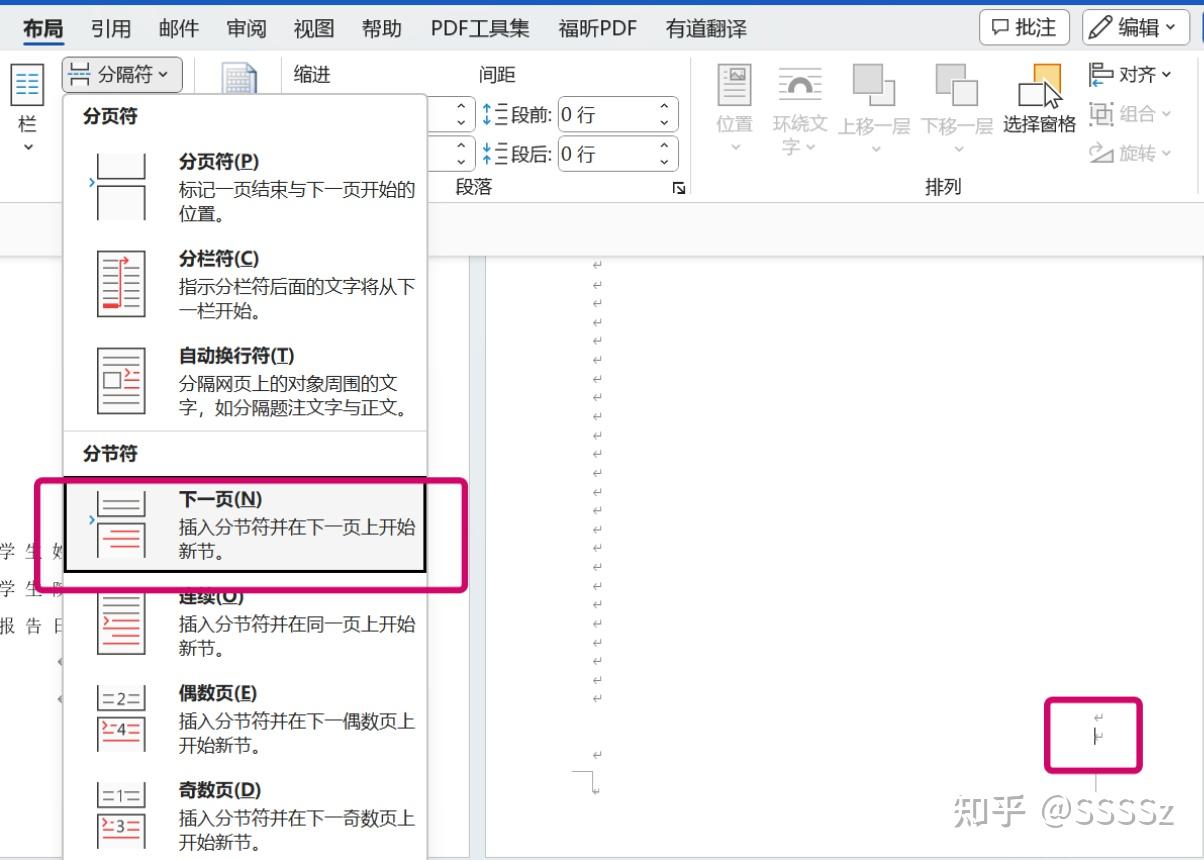Insert 连续 continuous section break
The width and height of the screenshot is (1204, 860).
click(245, 621)
